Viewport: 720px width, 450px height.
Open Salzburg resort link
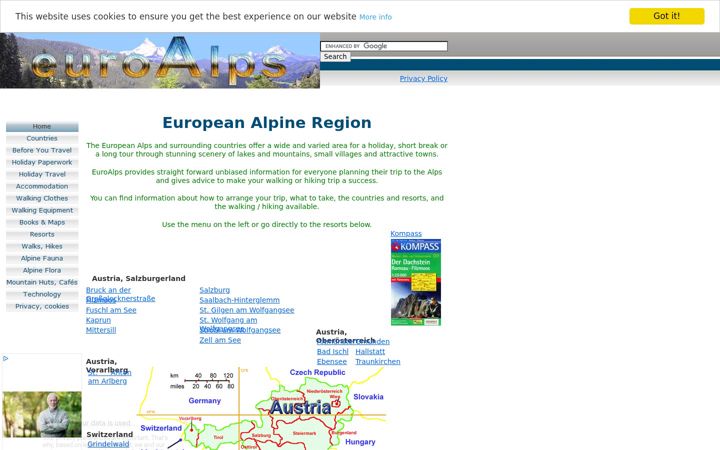[x=214, y=290]
